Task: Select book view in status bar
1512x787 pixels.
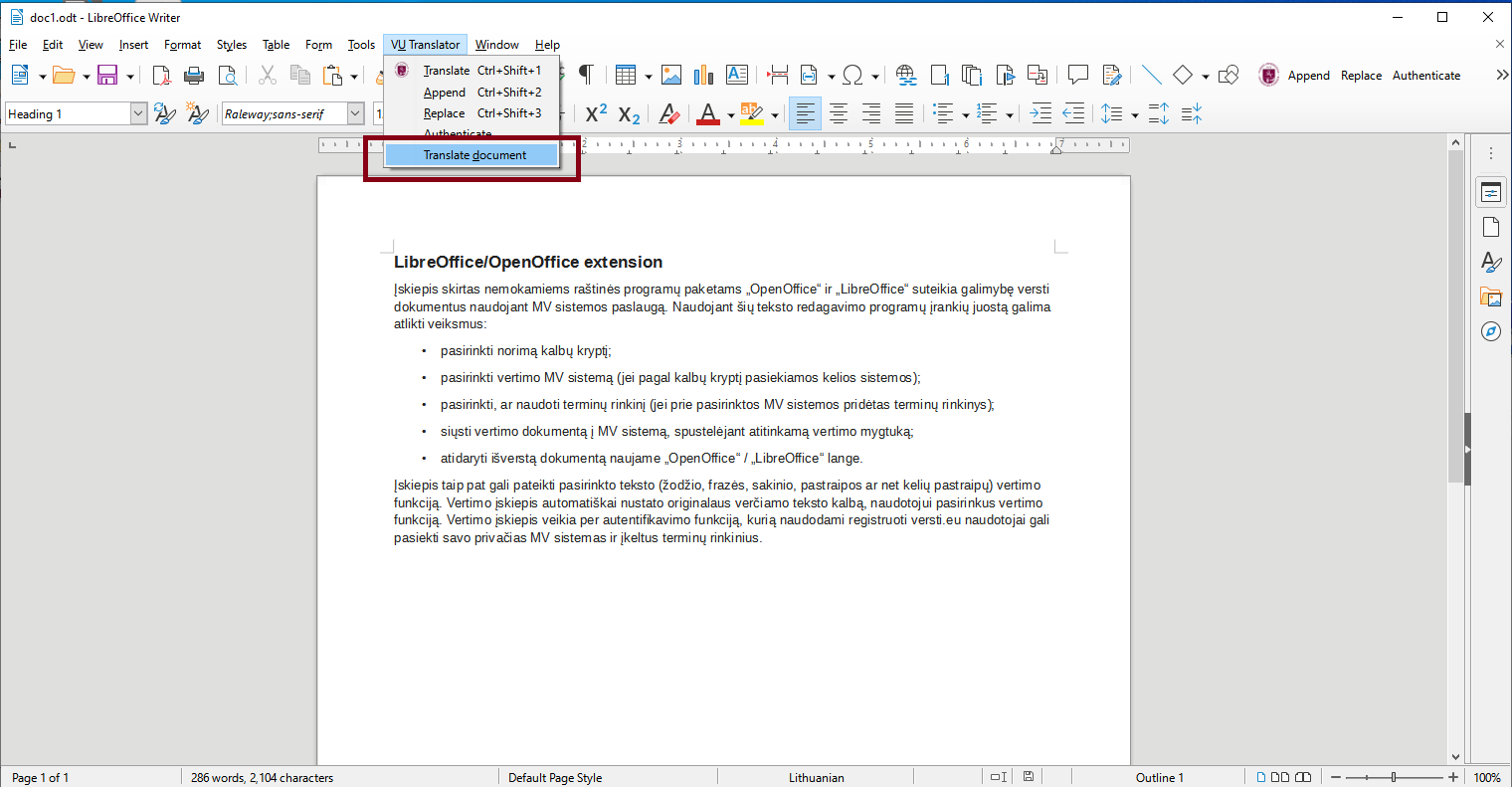Action: (x=1302, y=777)
